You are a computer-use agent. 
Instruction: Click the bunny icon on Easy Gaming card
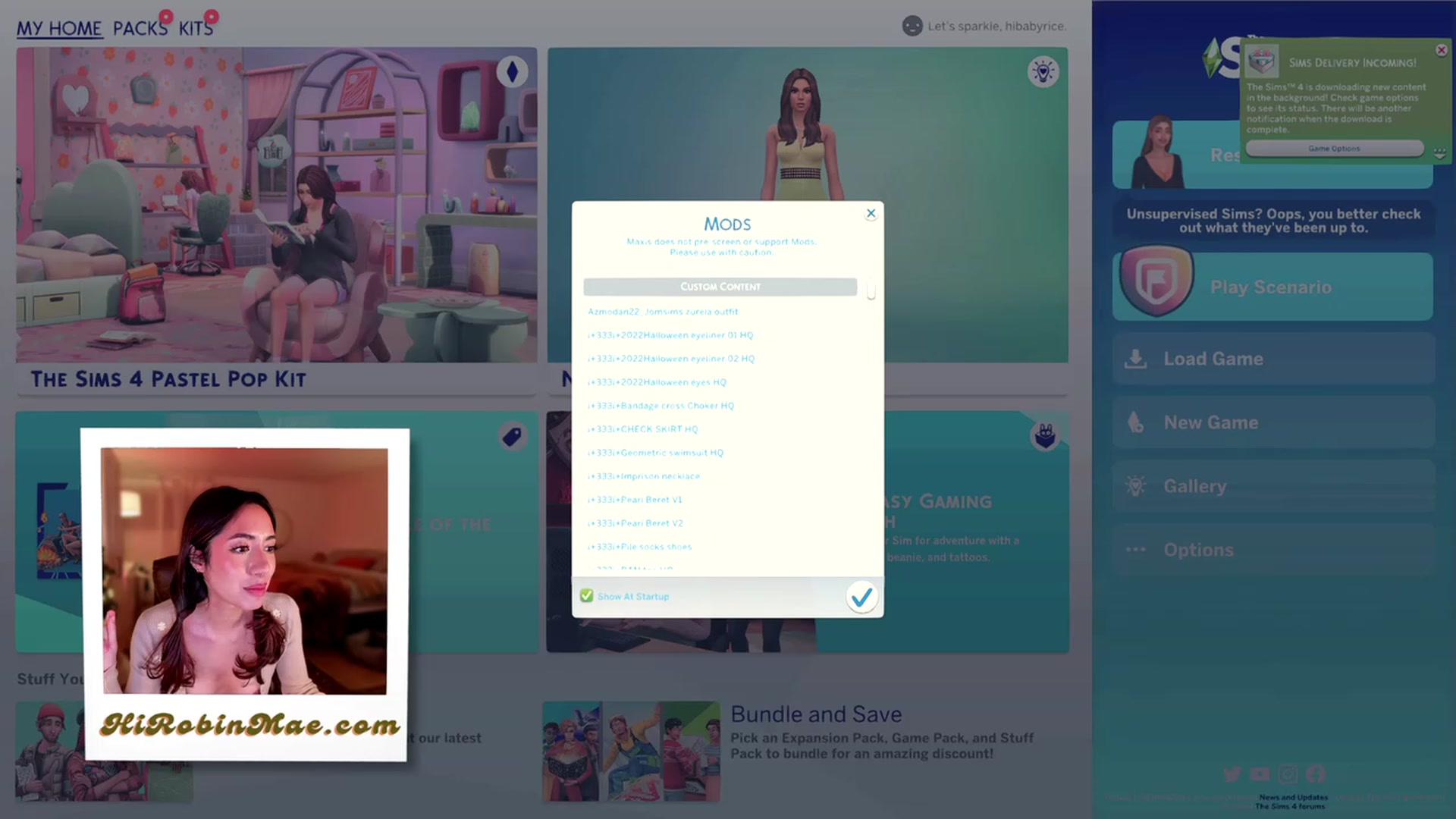pos(1045,436)
